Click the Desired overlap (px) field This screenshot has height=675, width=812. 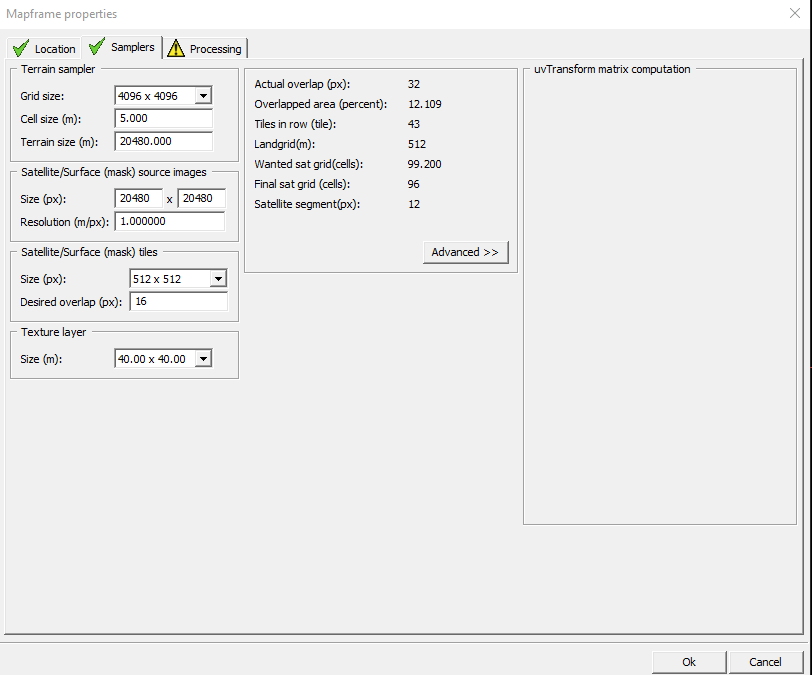[x=178, y=301]
